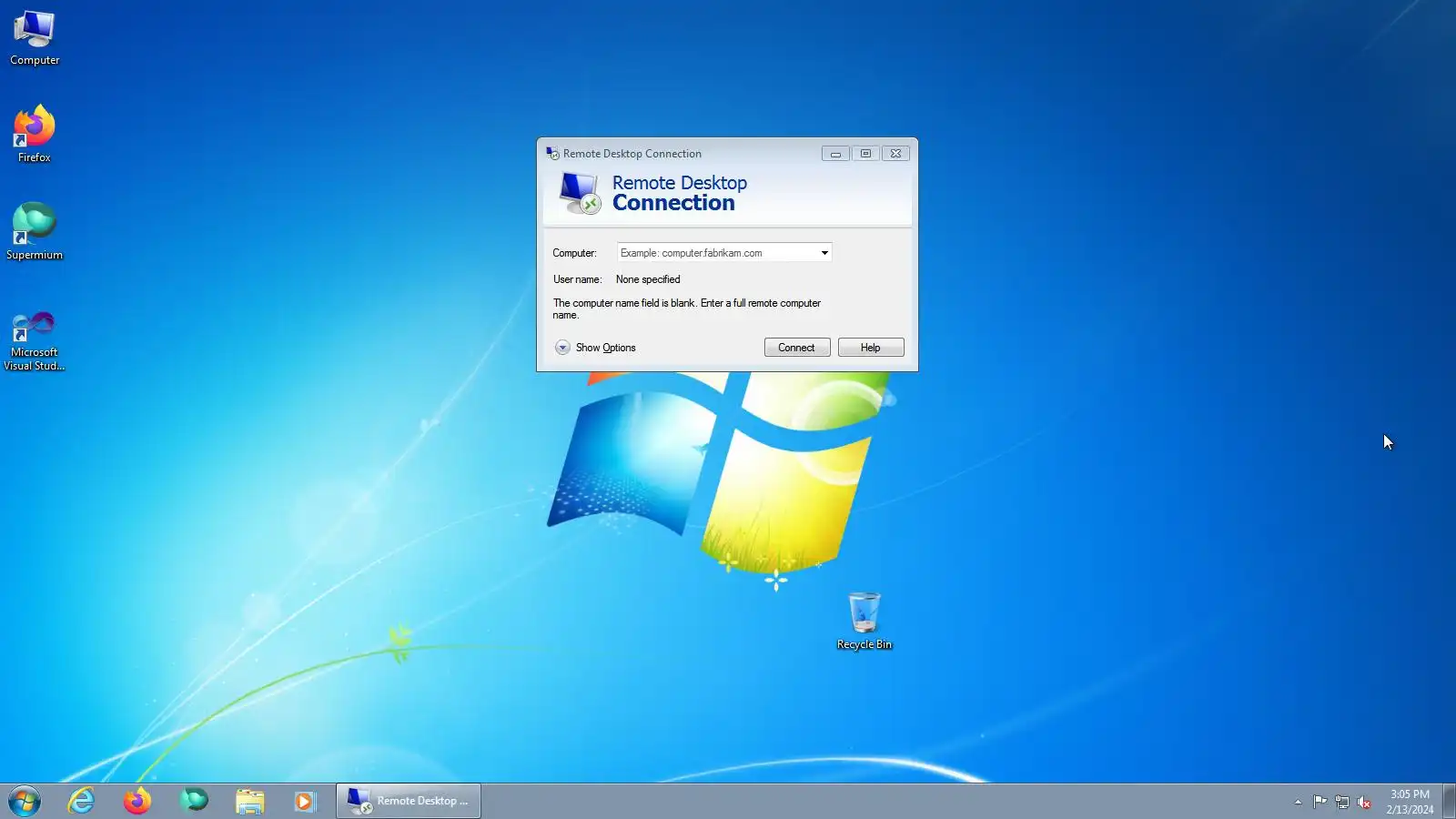Click the muted volume tray icon
The width and height of the screenshot is (1456, 819).
(x=1364, y=802)
